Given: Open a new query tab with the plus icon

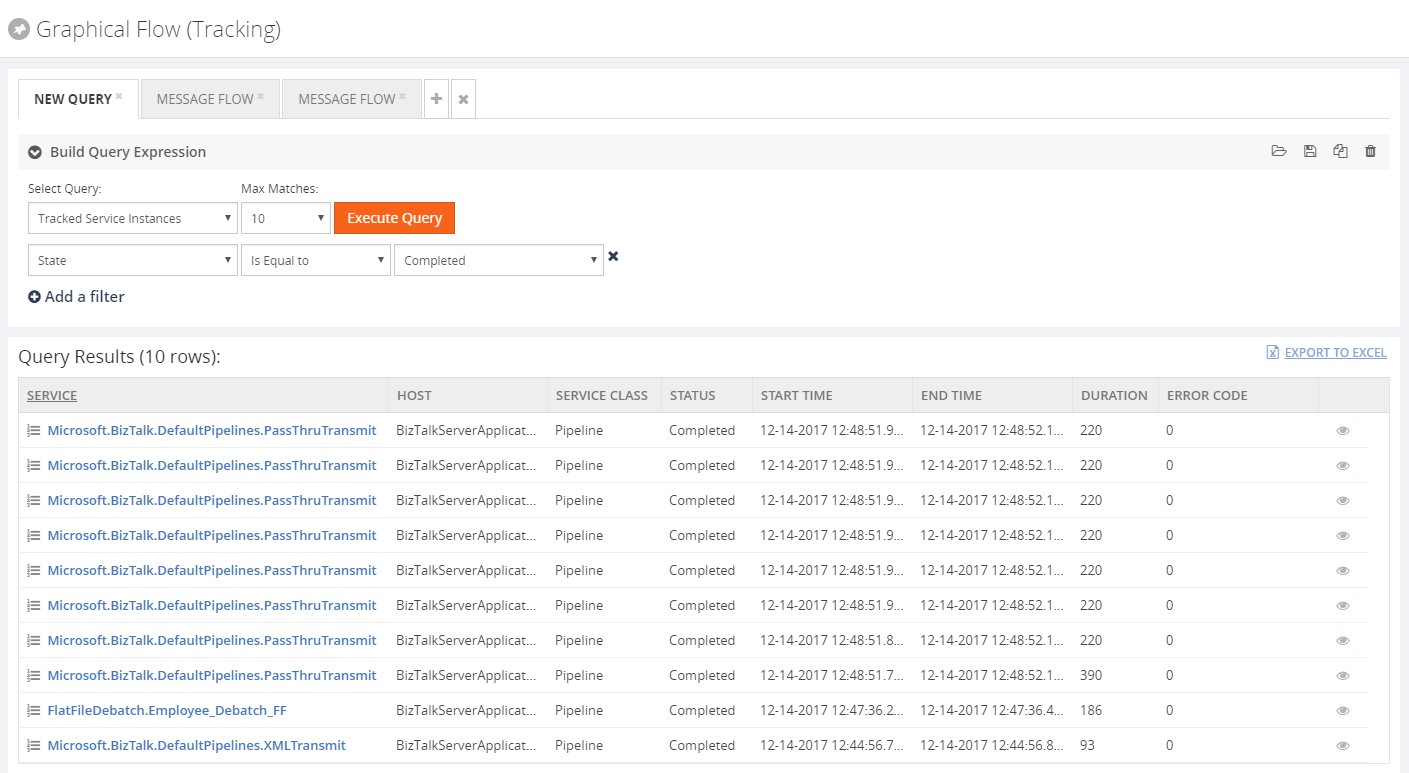Looking at the screenshot, I should pyautogui.click(x=436, y=98).
